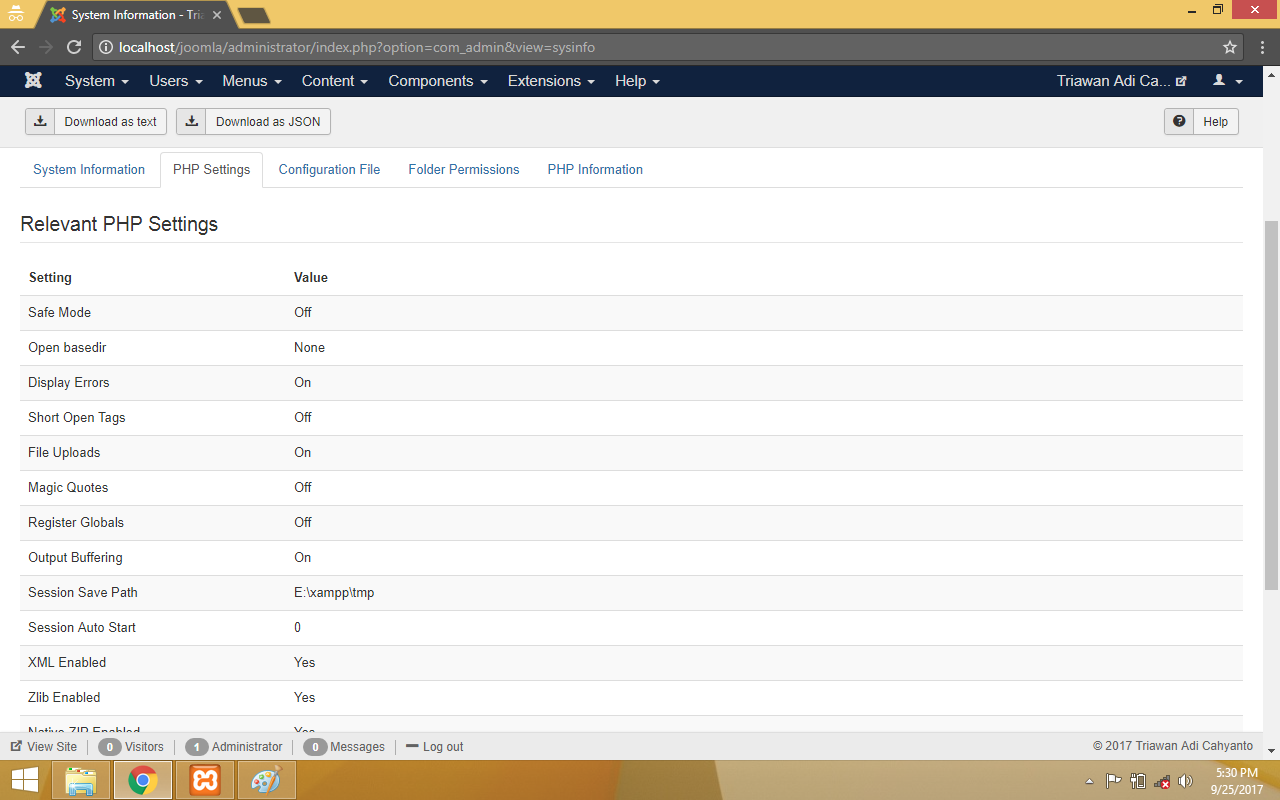Viewport: 1280px width, 800px height.
Task: Bookmark this page with the star icon
Action: 1229,47
